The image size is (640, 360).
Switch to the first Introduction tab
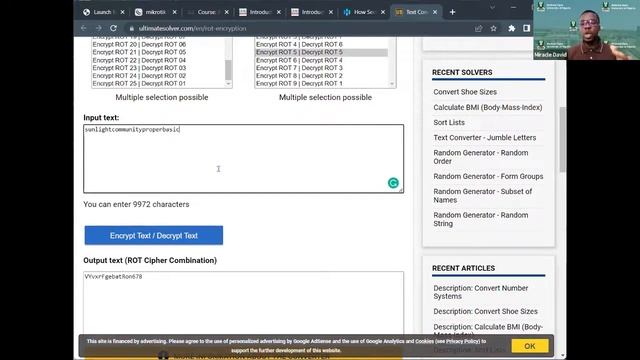pos(259,12)
